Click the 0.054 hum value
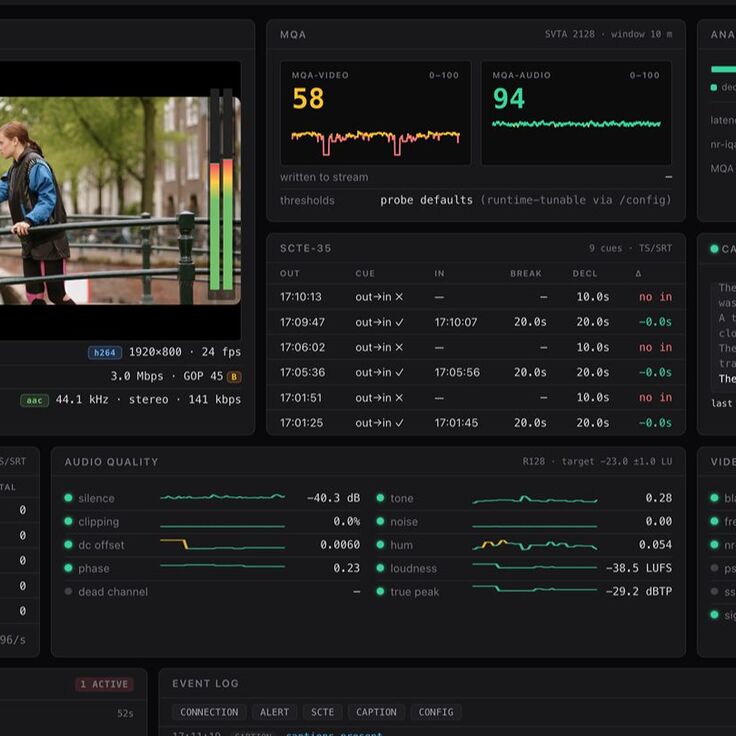This screenshot has width=736, height=736. 655,544
